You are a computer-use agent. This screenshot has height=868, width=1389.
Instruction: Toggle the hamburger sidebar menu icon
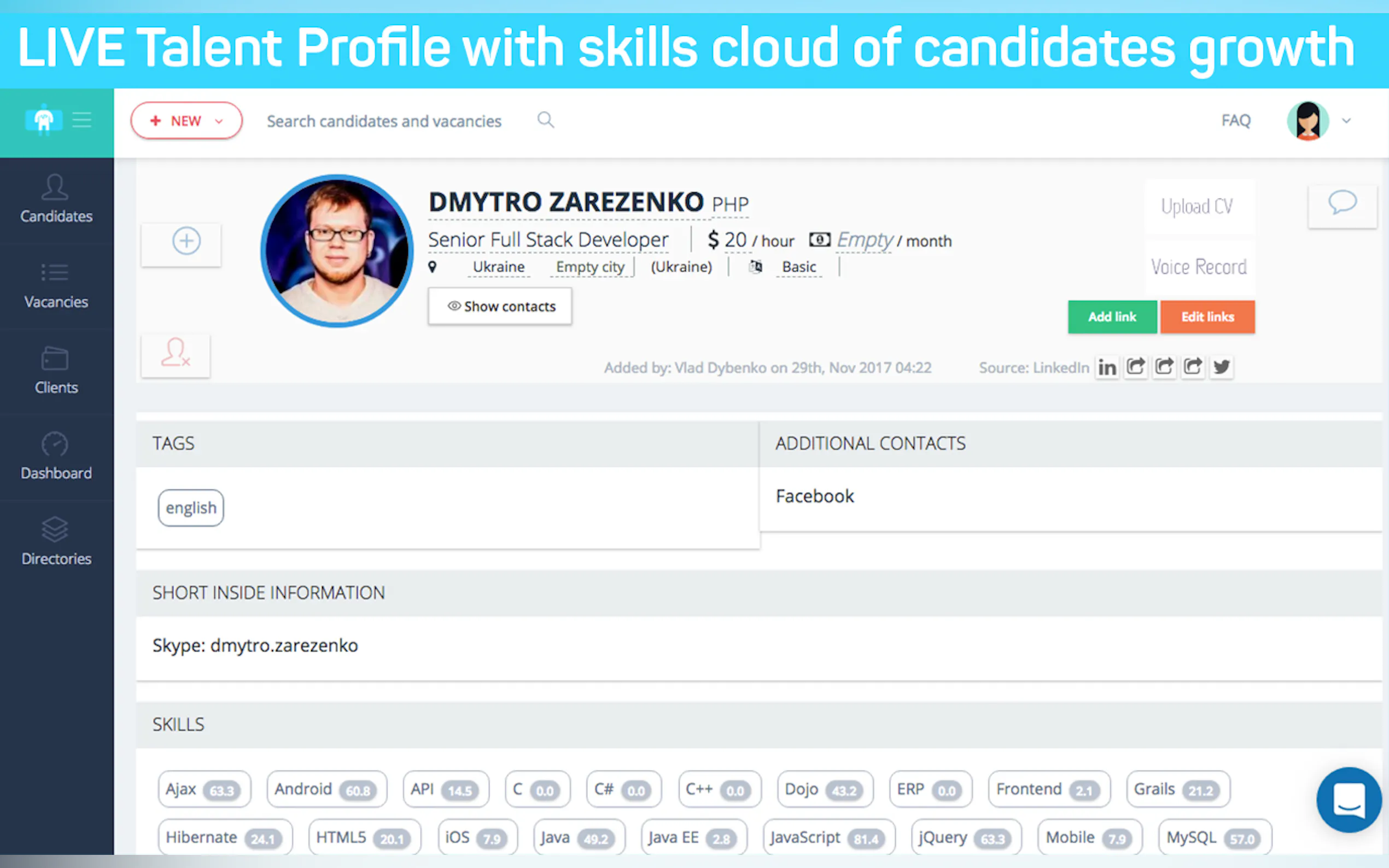tap(81, 120)
